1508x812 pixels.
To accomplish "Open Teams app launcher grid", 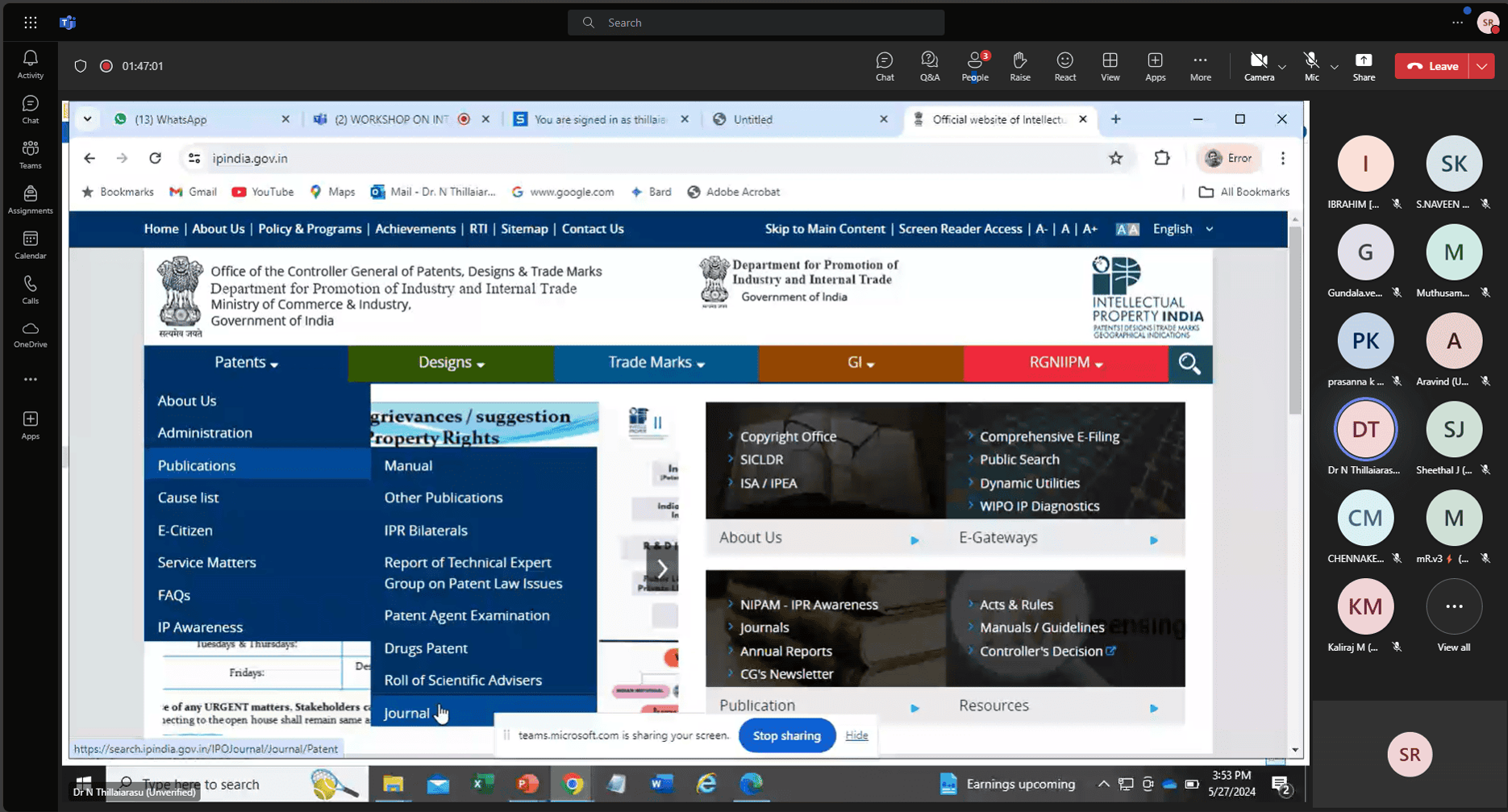I will pos(31,23).
